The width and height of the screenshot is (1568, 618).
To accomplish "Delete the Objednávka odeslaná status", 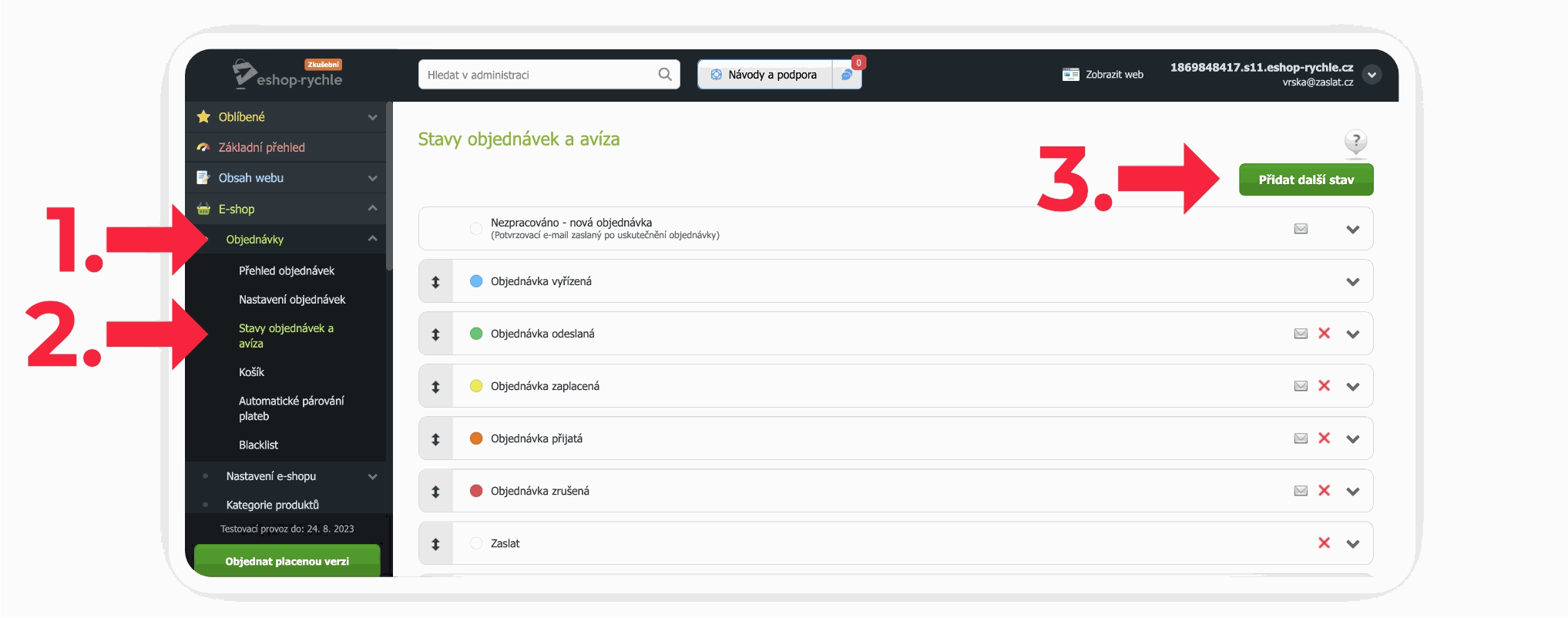I will coord(1325,334).
